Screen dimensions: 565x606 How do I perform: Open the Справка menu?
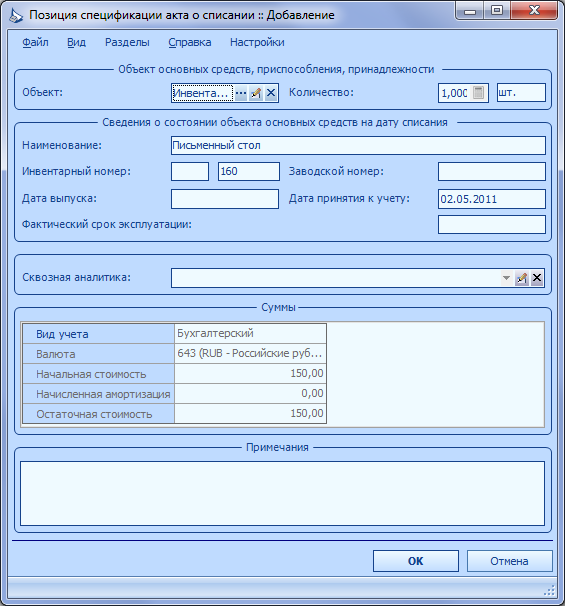point(190,42)
